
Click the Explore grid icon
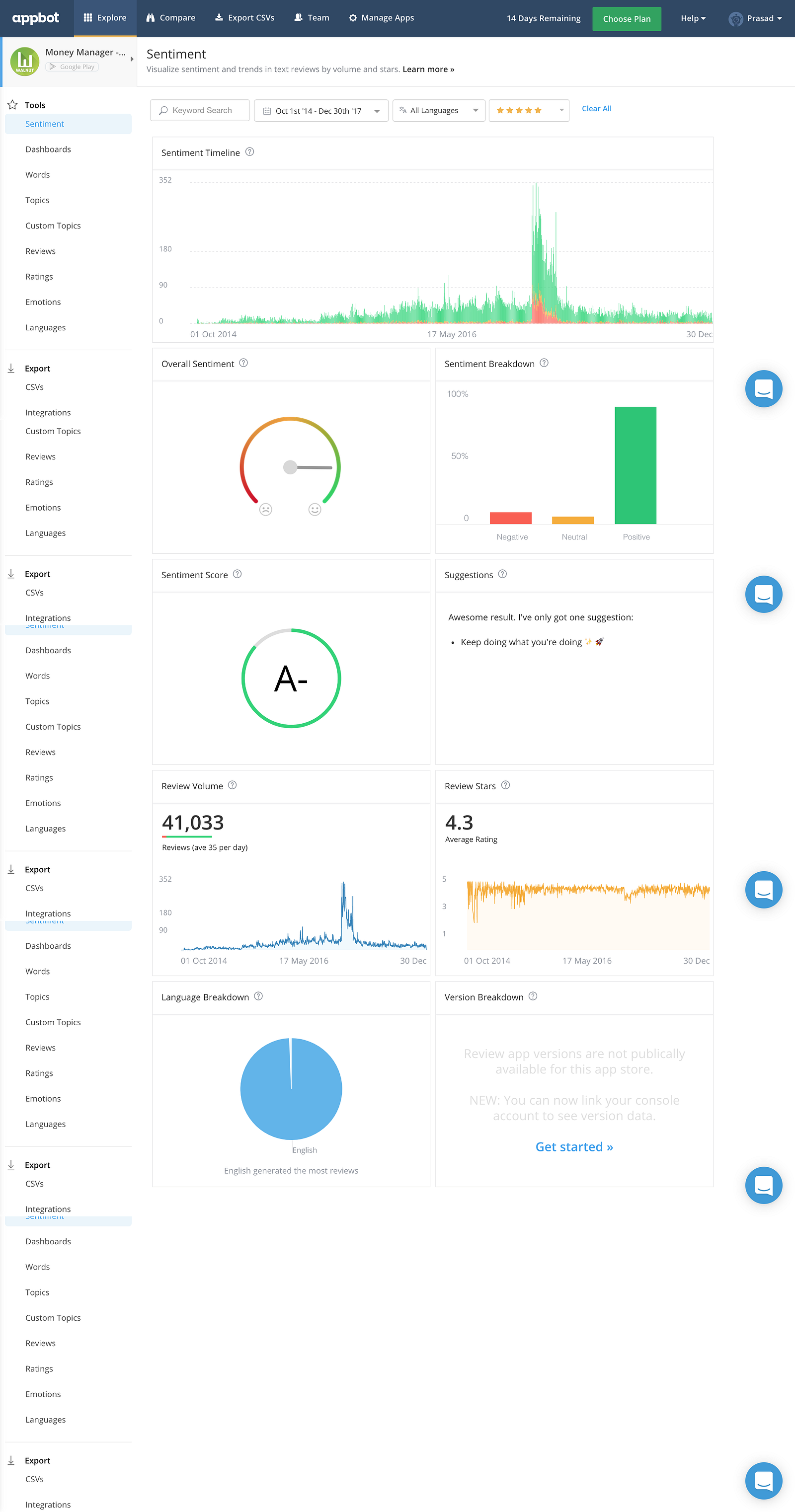click(x=88, y=17)
